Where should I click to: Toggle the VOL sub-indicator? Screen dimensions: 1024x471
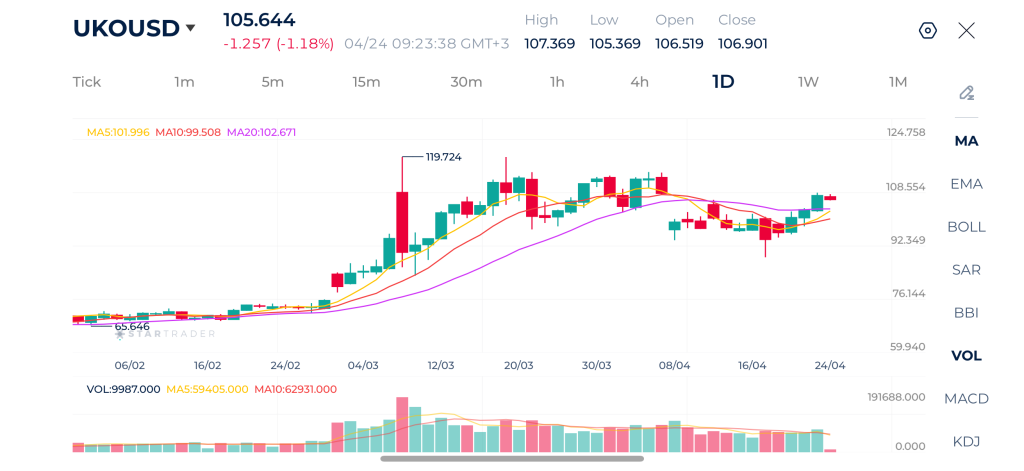[966, 356]
